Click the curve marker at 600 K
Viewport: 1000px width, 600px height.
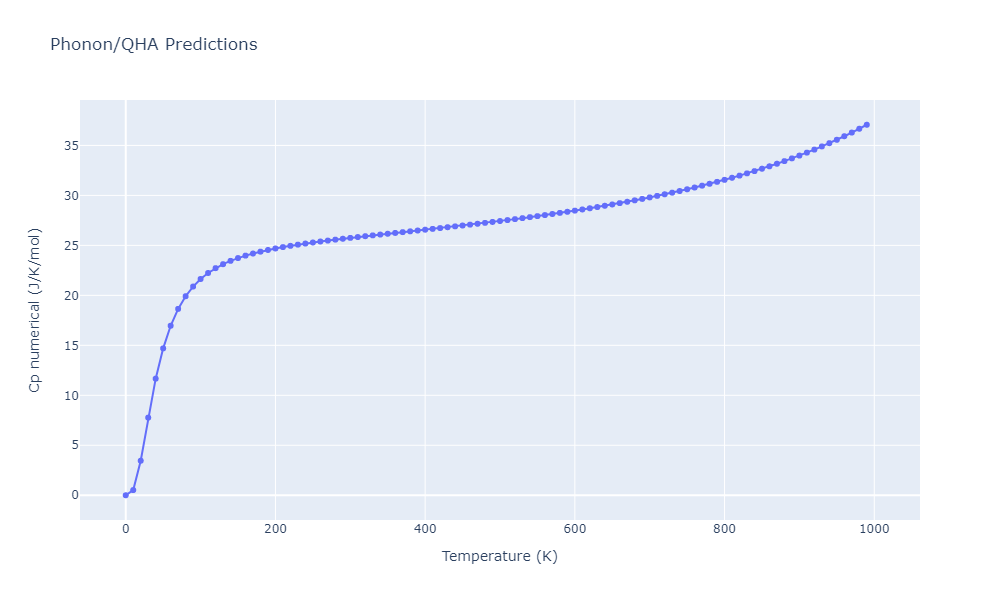[575, 210]
